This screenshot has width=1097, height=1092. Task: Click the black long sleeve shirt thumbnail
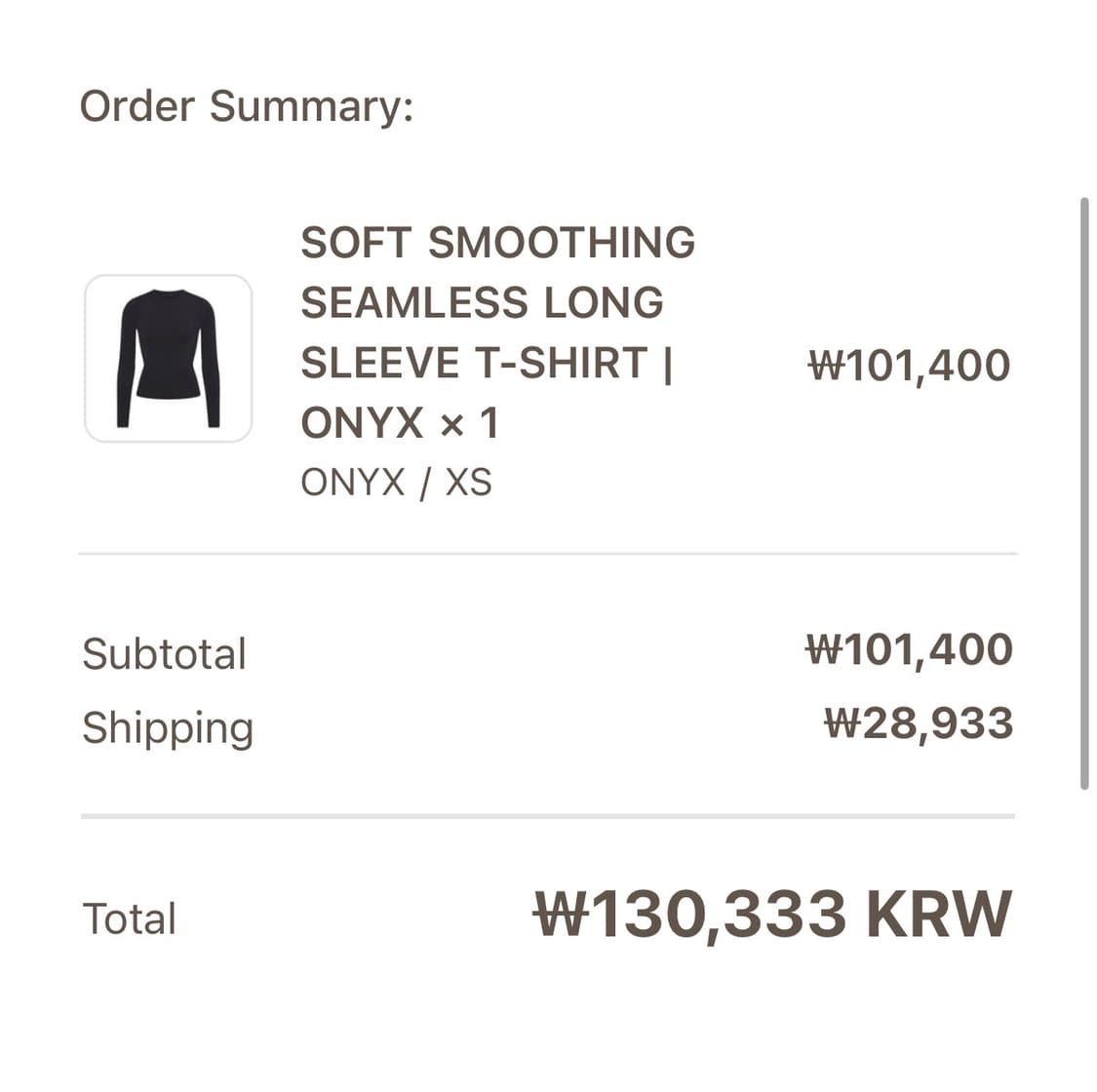pos(169,359)
